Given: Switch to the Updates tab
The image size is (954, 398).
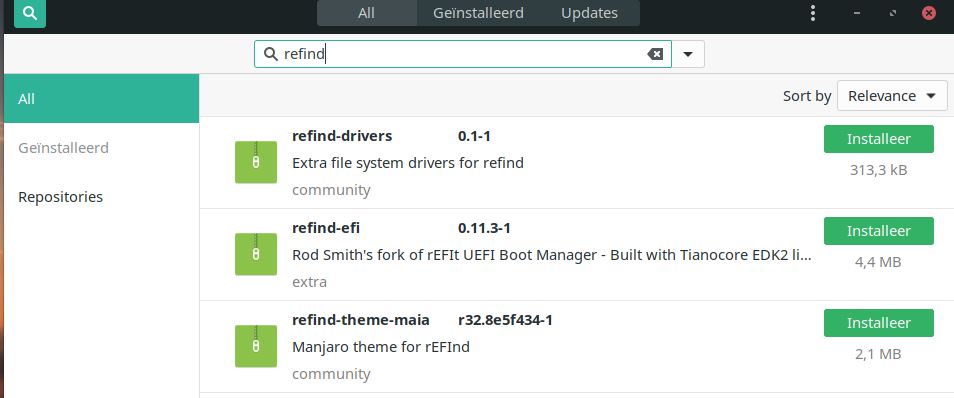Looking at the screenshot, I should coord(589,13).
